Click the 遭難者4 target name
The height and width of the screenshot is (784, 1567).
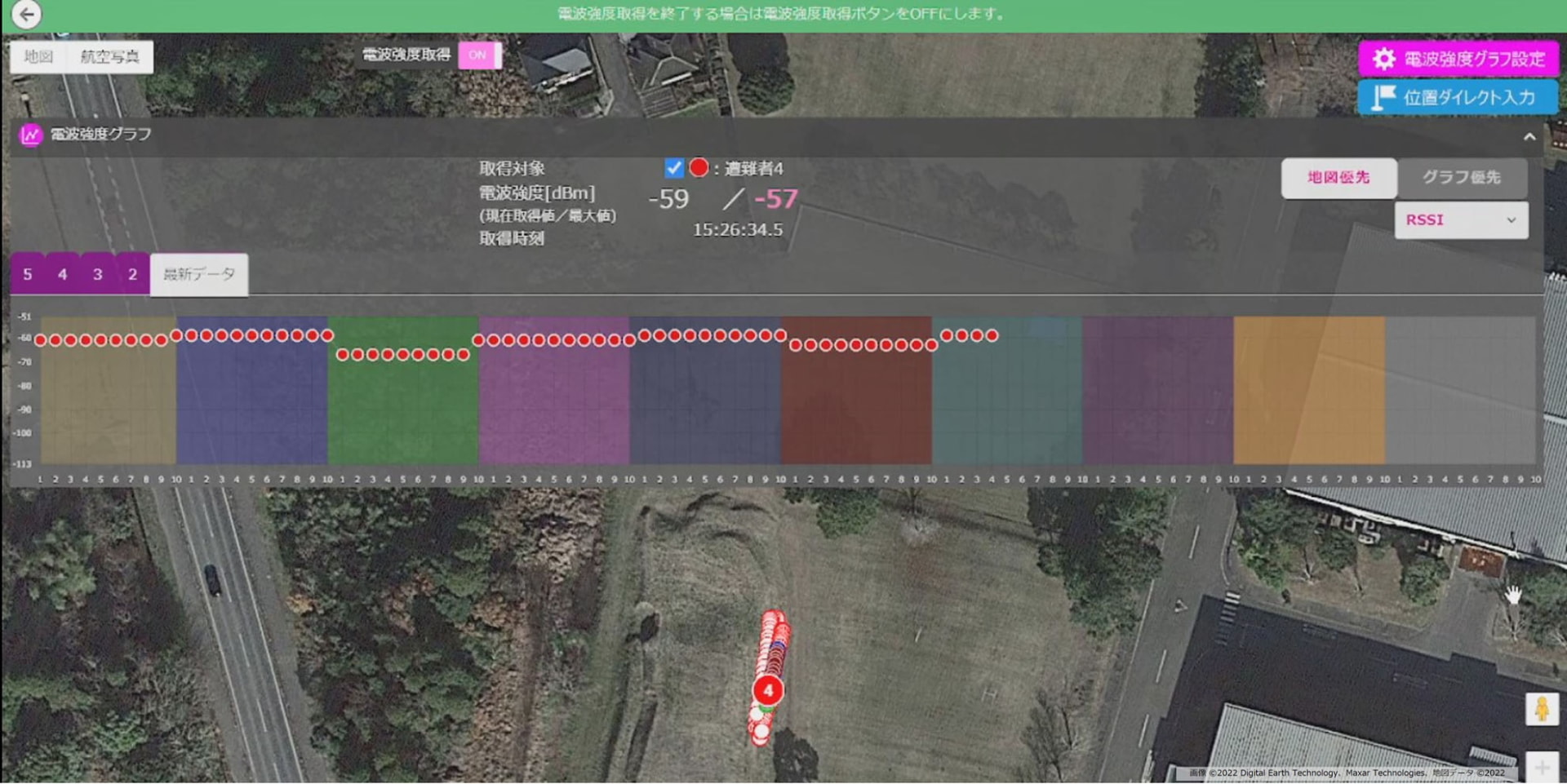click(754, 169)
